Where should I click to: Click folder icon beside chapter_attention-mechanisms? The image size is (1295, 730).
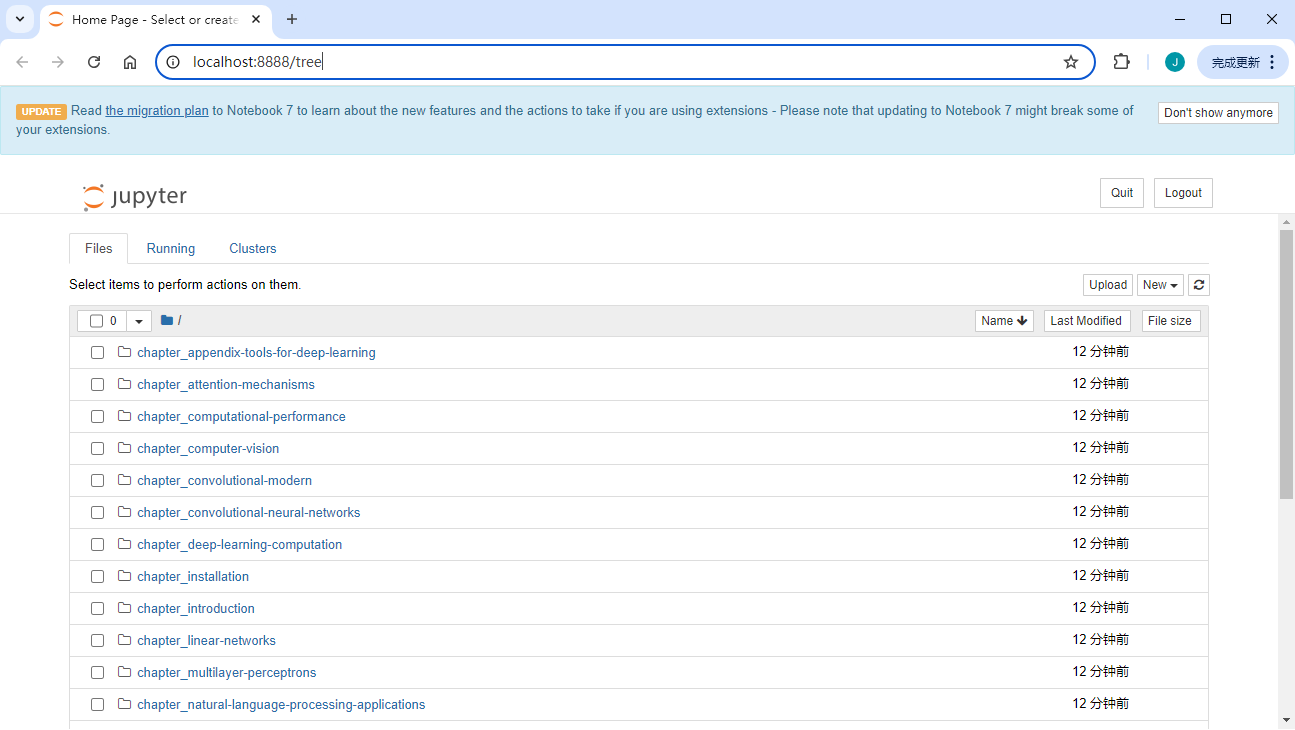tap(125, 384)
